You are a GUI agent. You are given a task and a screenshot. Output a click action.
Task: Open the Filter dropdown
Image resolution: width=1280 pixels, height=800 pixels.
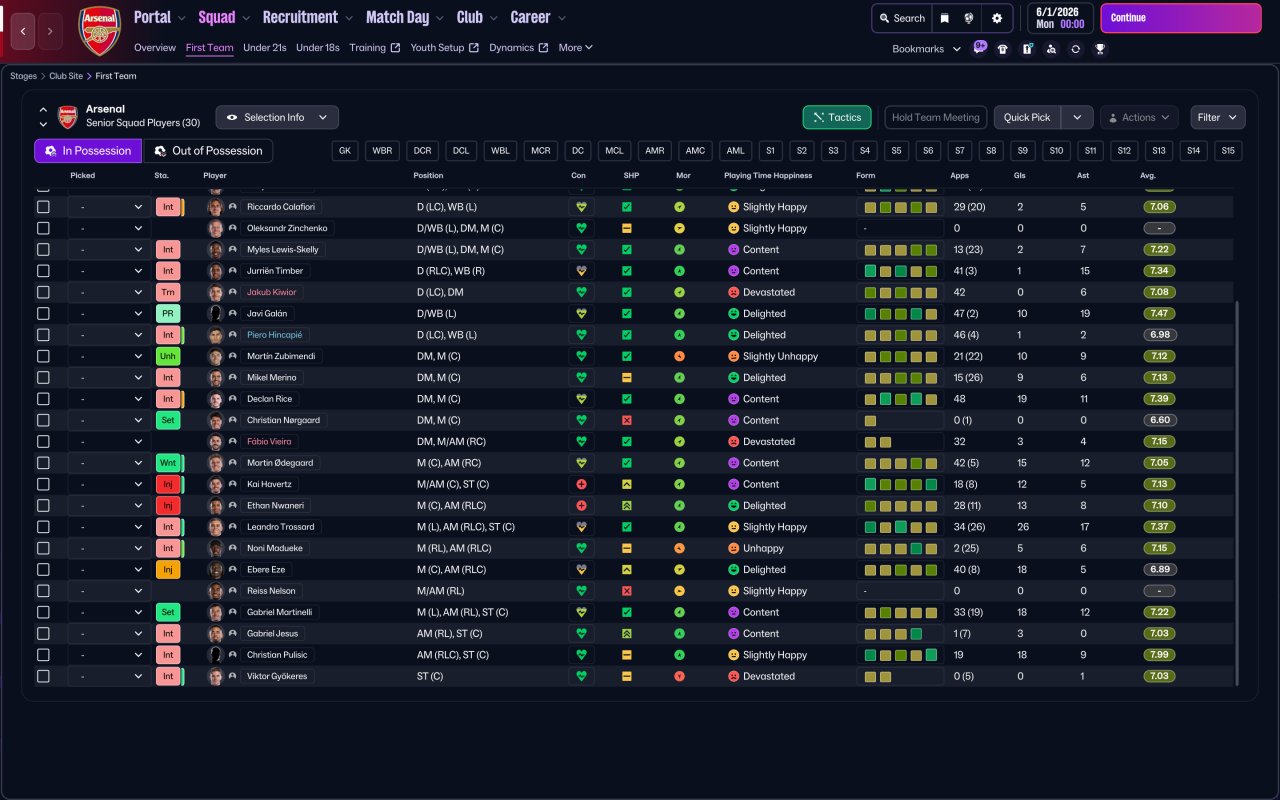(1218, 117)
